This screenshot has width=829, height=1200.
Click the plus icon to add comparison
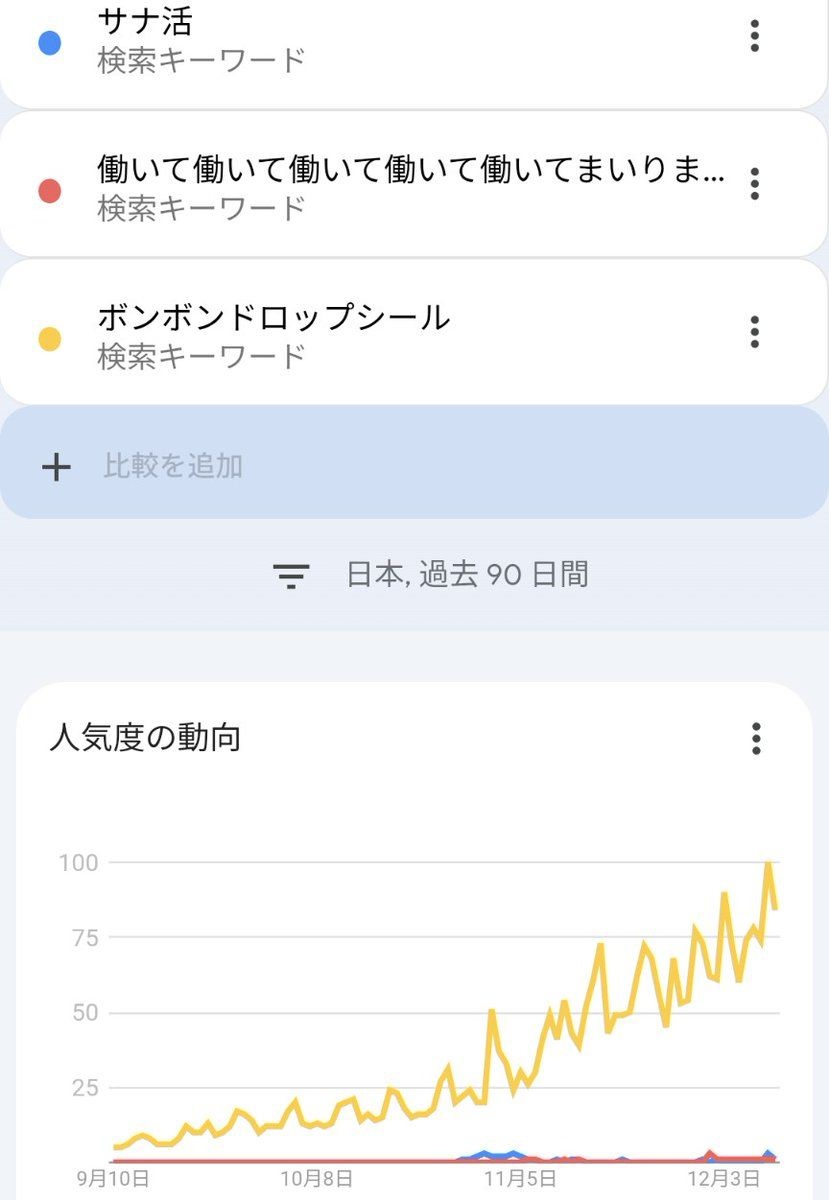(57, 466)
